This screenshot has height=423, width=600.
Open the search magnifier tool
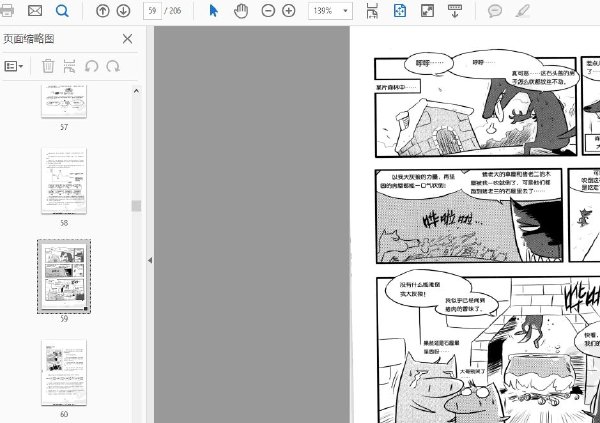62,11
